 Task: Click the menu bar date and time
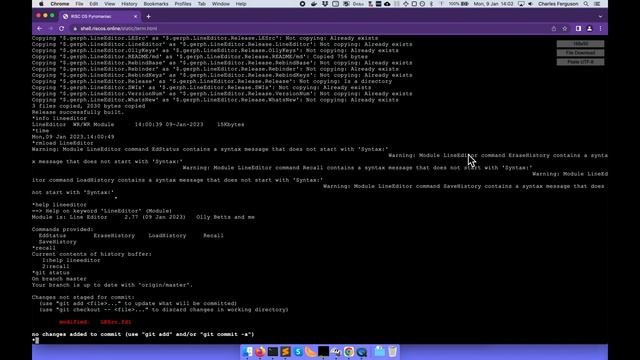pos(493,4)
